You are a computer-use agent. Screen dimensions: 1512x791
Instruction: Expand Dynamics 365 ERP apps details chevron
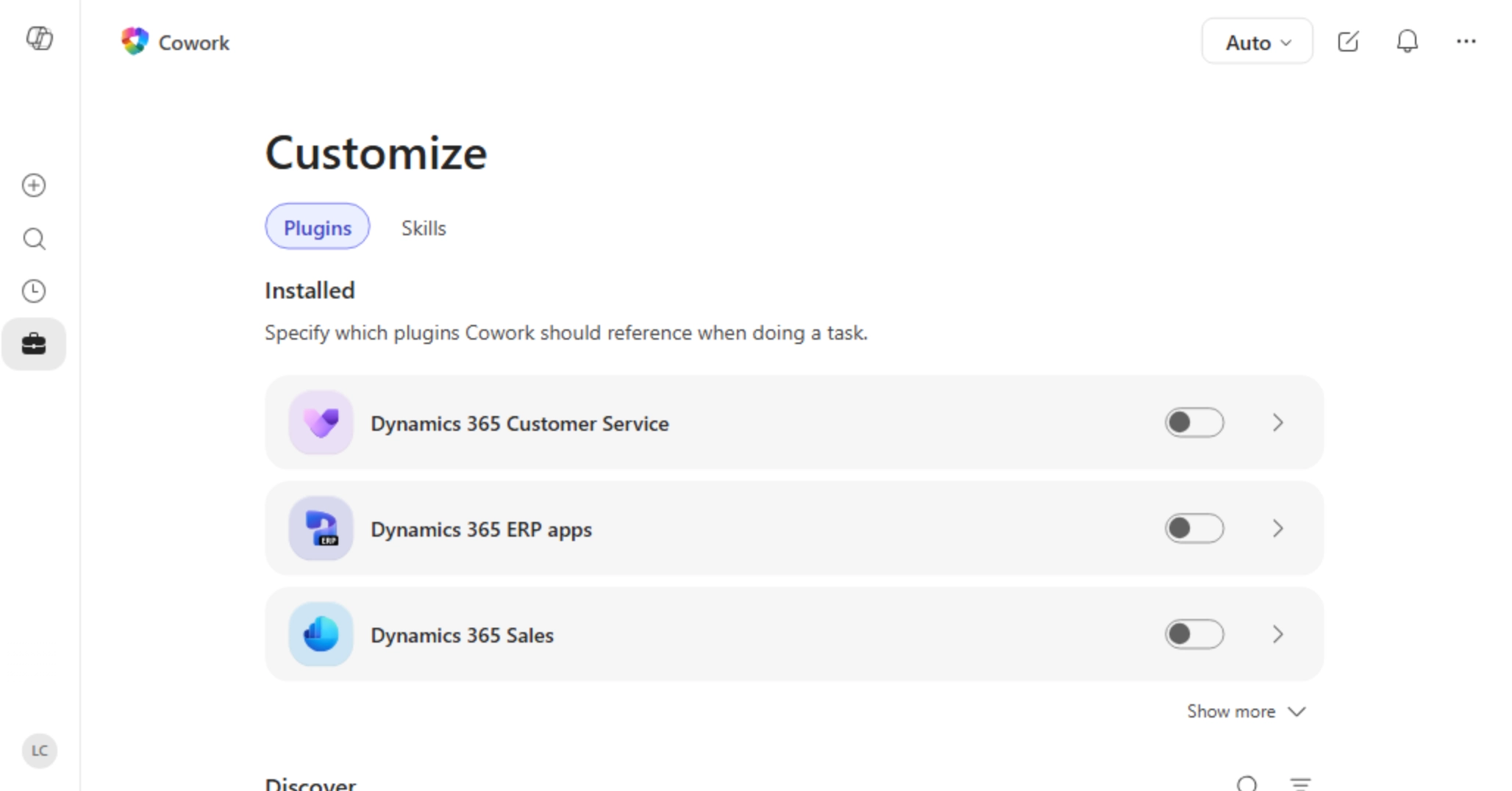(x=1278, y=529)
